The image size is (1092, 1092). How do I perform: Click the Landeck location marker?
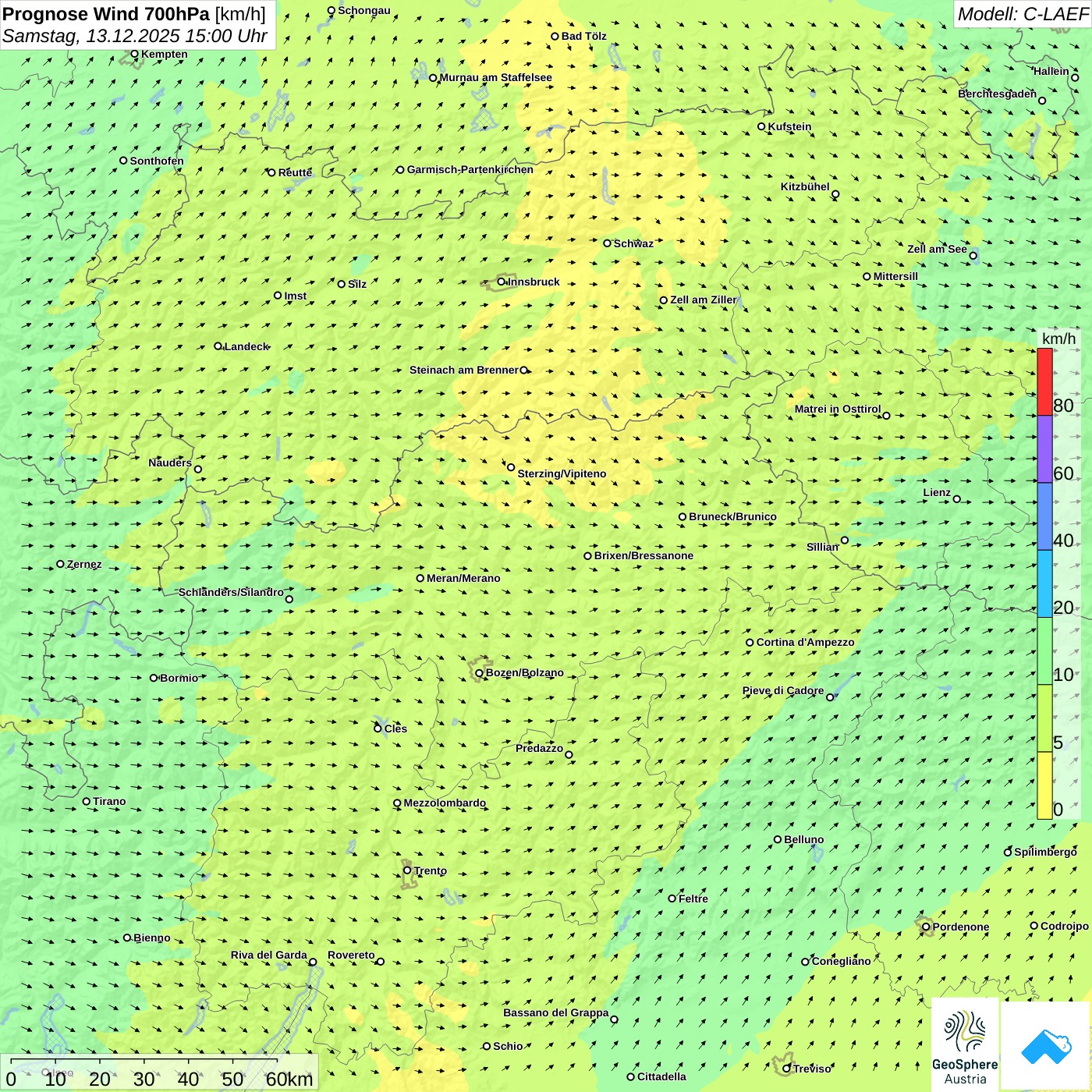pyautogui.click(x=218, y=346)
